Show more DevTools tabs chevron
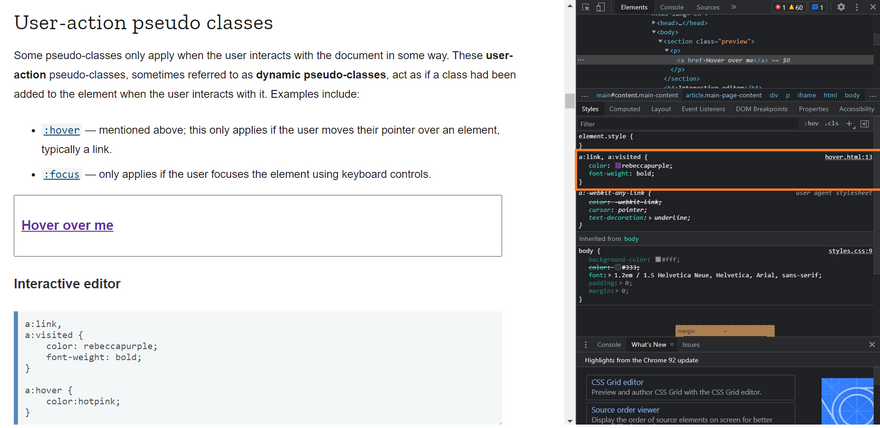880x428 pixels. [733, 7]
